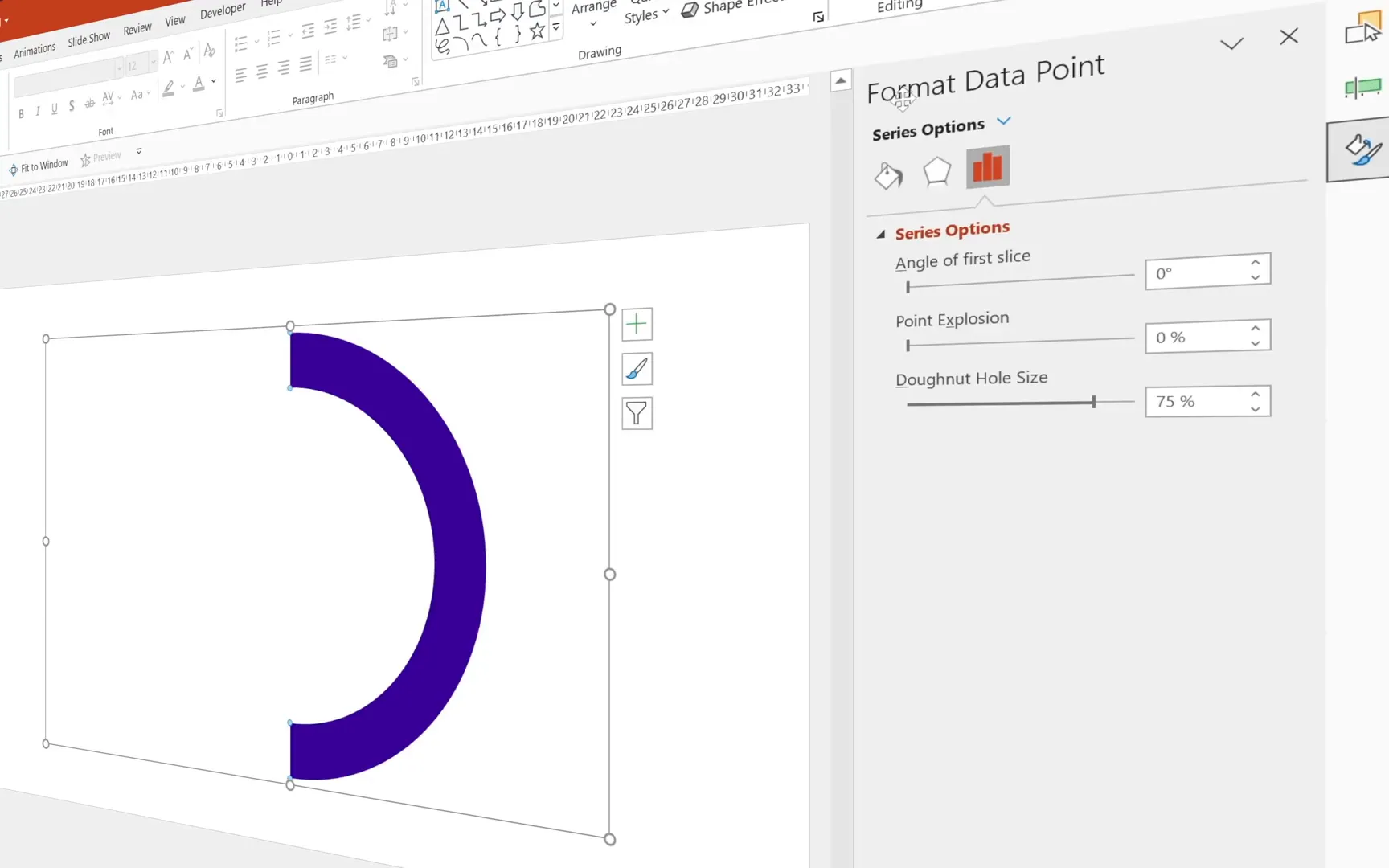This screenshot has width=1389, height=868.
Task: Select the Series Options chart icon
Action: click(987, 166)
